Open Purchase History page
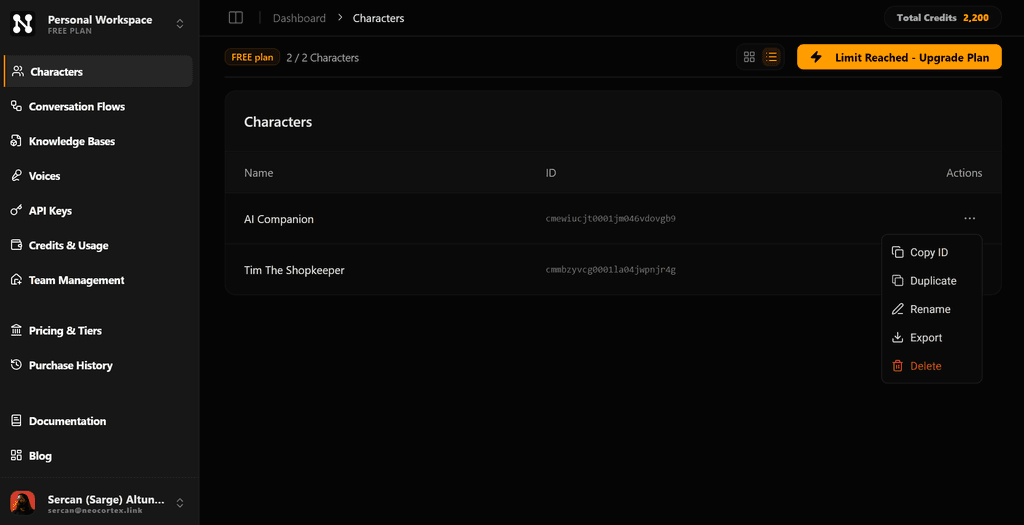The image size is (1024, 525). click(x=70, y=366)
